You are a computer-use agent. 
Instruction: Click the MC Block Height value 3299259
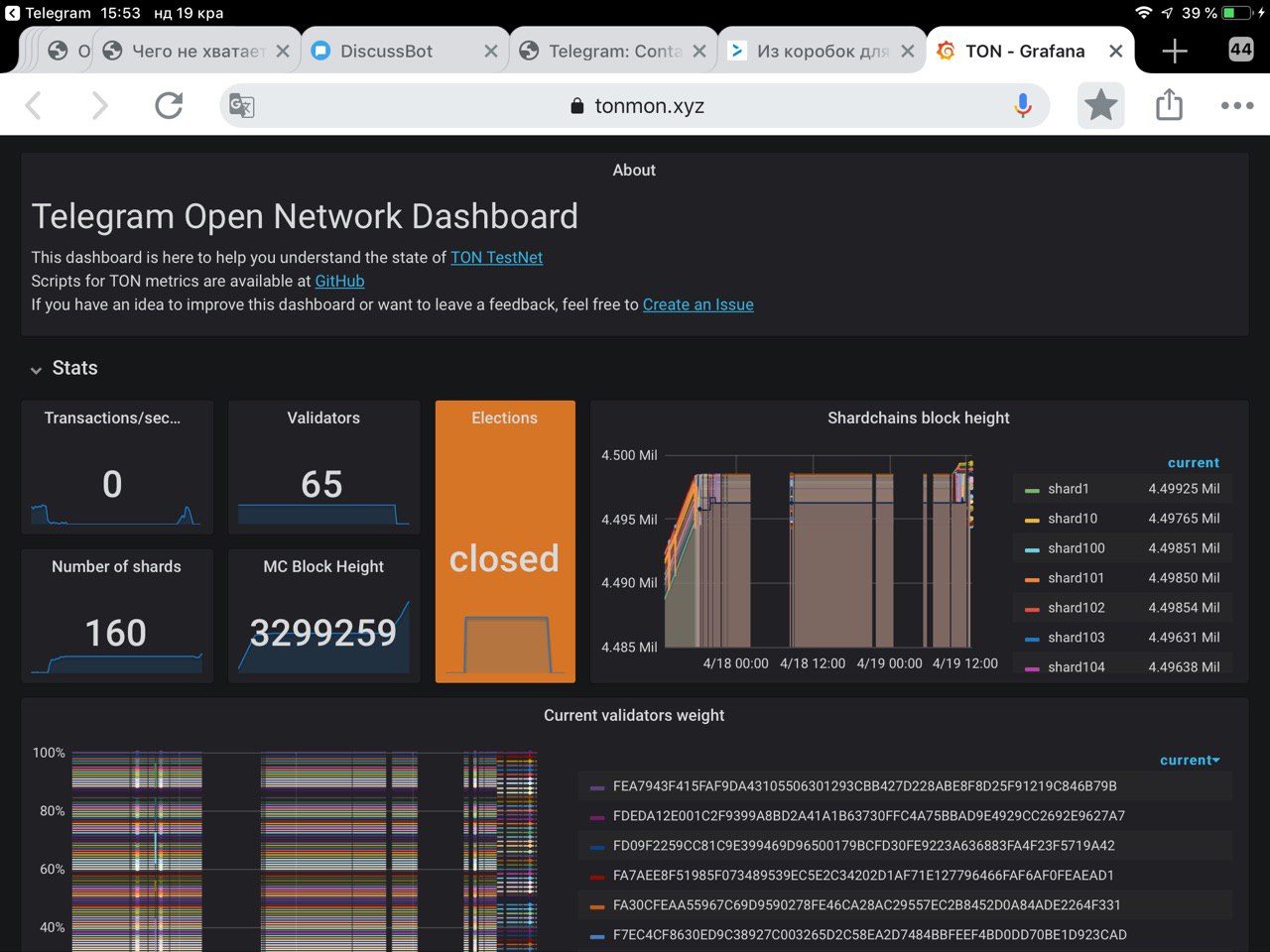click(x=323, y=633)
